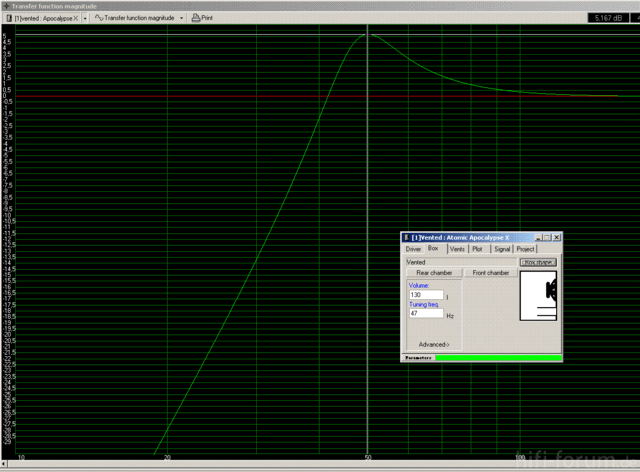Select the Rear chamber button
The image size is (640, 472).
coord(434,272)
